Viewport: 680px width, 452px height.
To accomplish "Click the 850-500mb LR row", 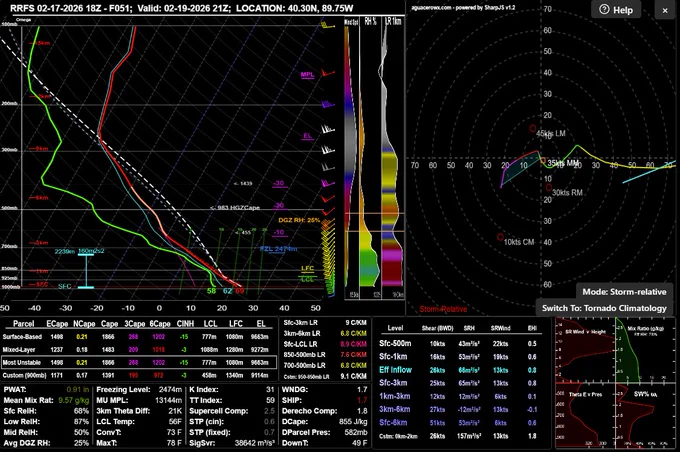I will [325, 354].
